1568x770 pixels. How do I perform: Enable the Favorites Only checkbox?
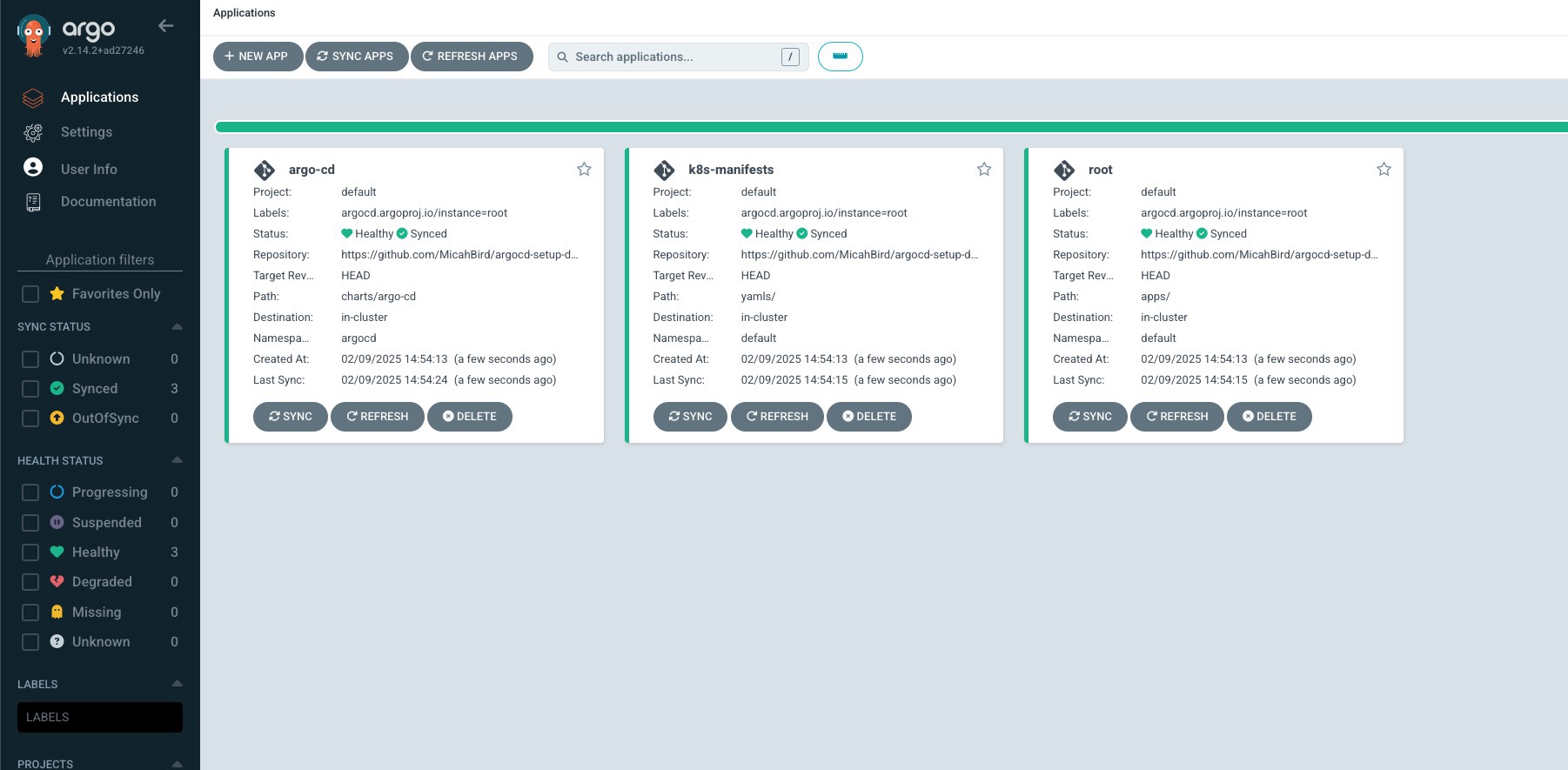coord(30,294)
